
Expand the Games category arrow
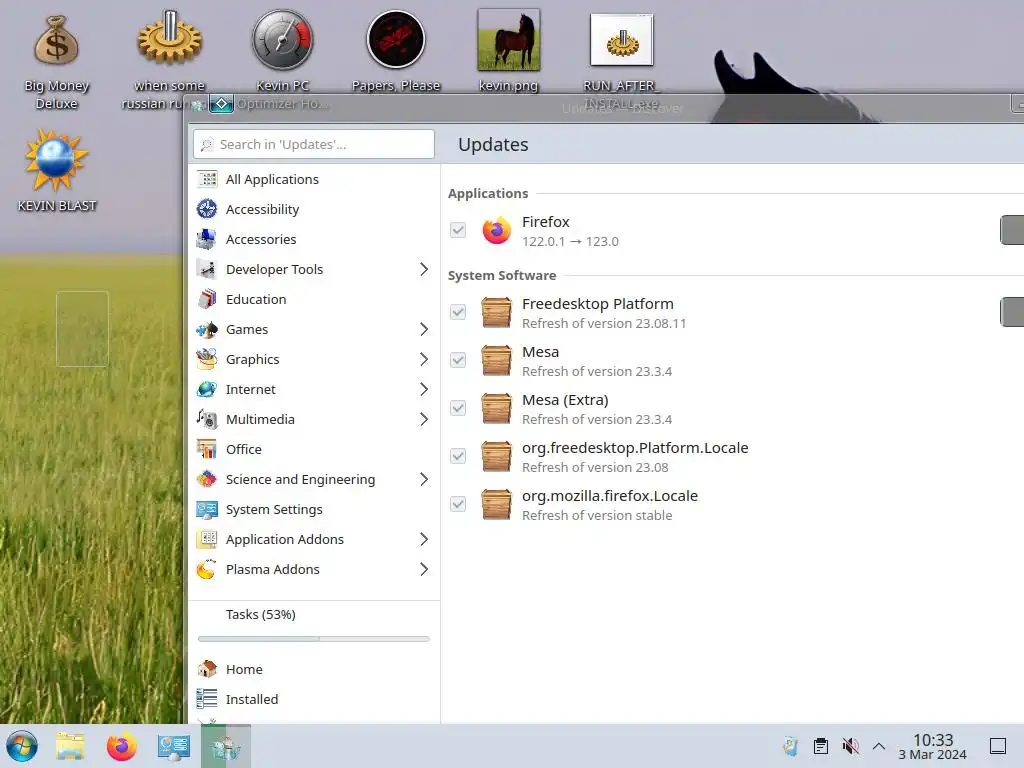(x=424, y=329)
